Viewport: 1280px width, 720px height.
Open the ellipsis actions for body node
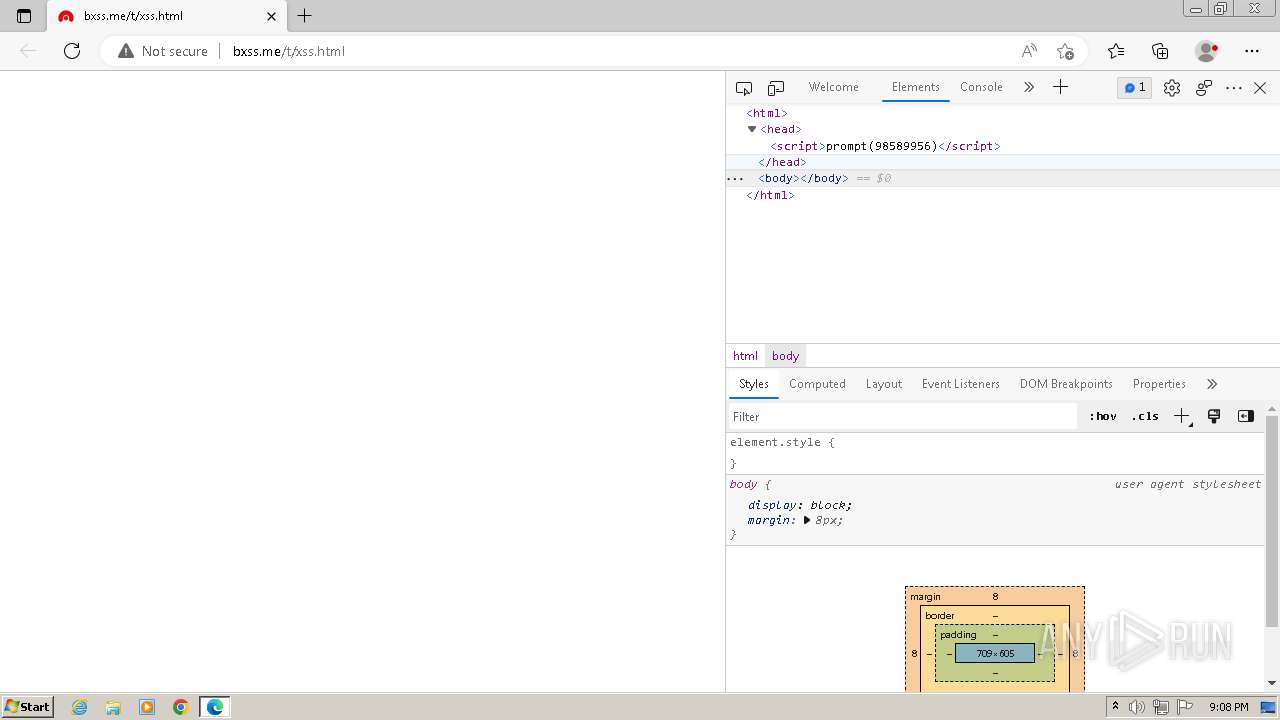click(735, 178)
